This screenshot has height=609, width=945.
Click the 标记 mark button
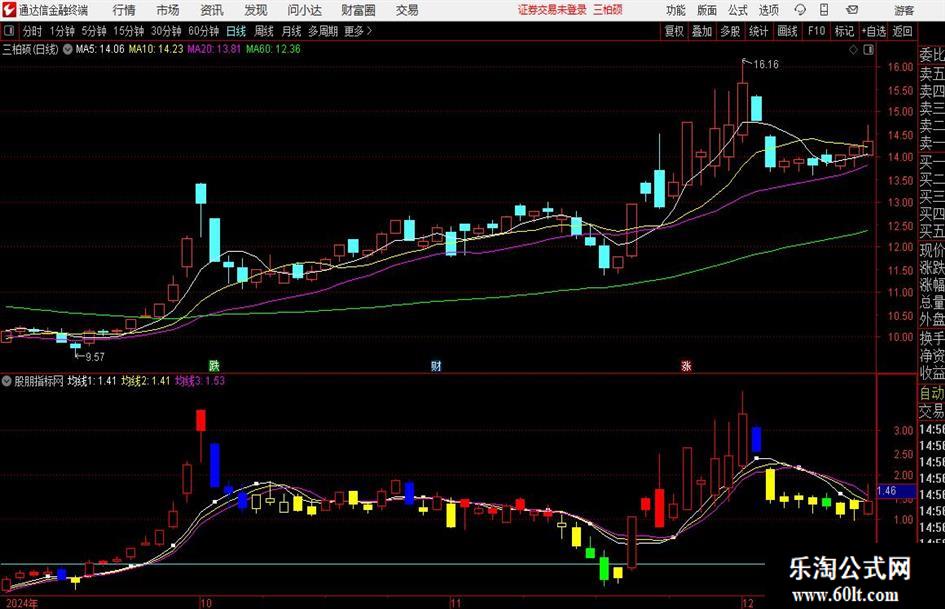(x=844, y=31)
